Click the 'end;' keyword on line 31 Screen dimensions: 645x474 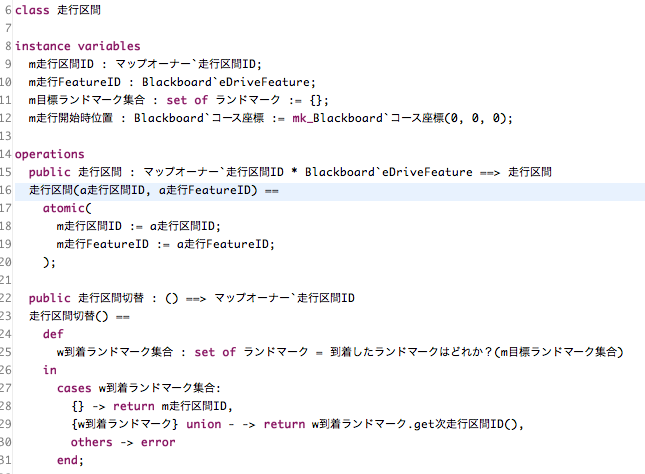pyautogui.click(x=70, y=460)
